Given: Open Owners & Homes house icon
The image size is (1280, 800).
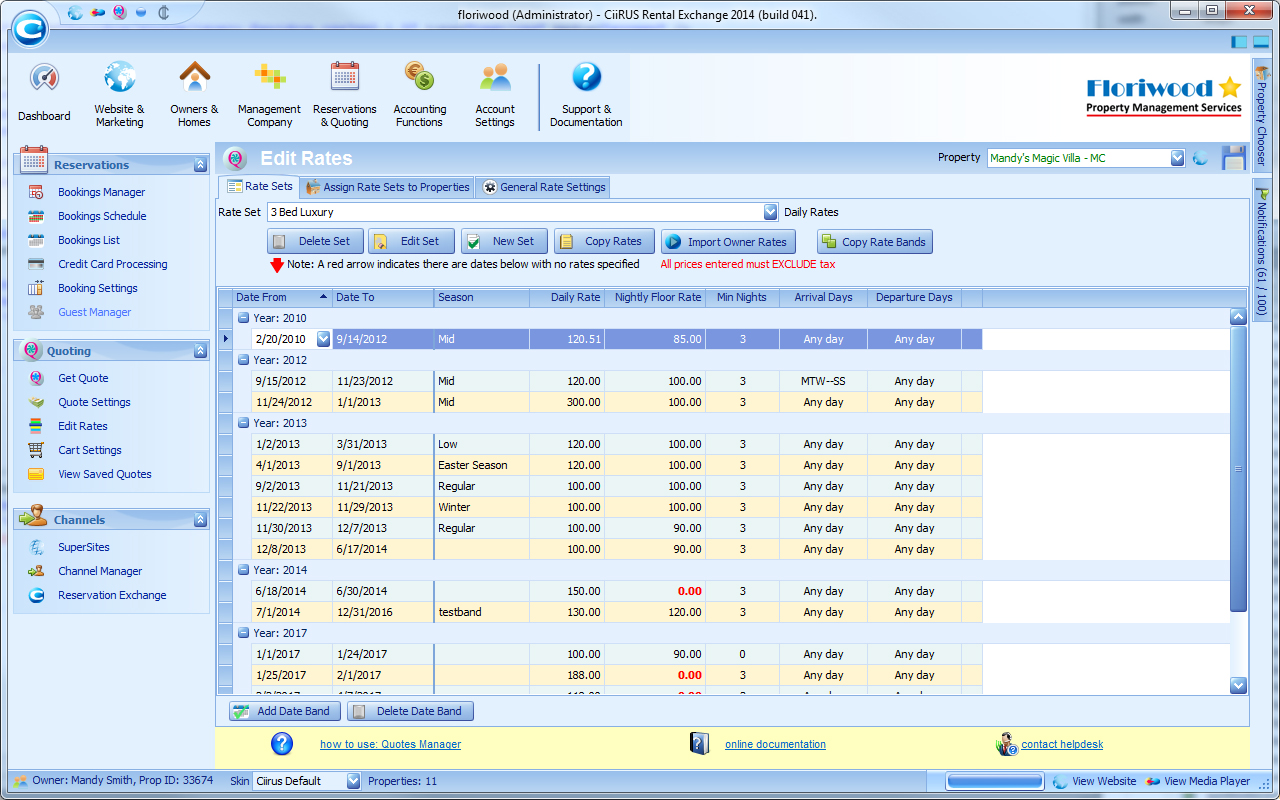Looking at the screenshot, I should (x=194, y=77).
